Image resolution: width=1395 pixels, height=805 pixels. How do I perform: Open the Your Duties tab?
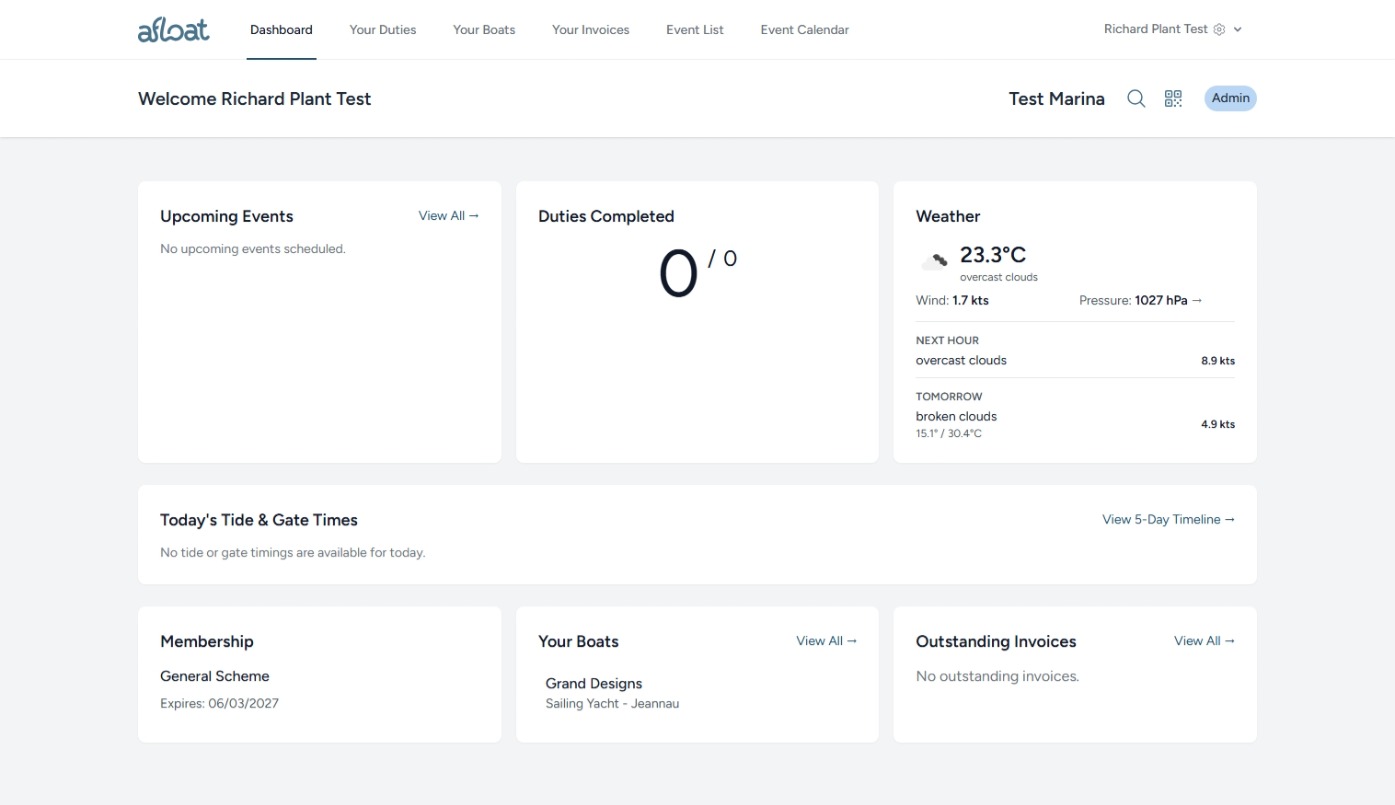pos(383,30)
